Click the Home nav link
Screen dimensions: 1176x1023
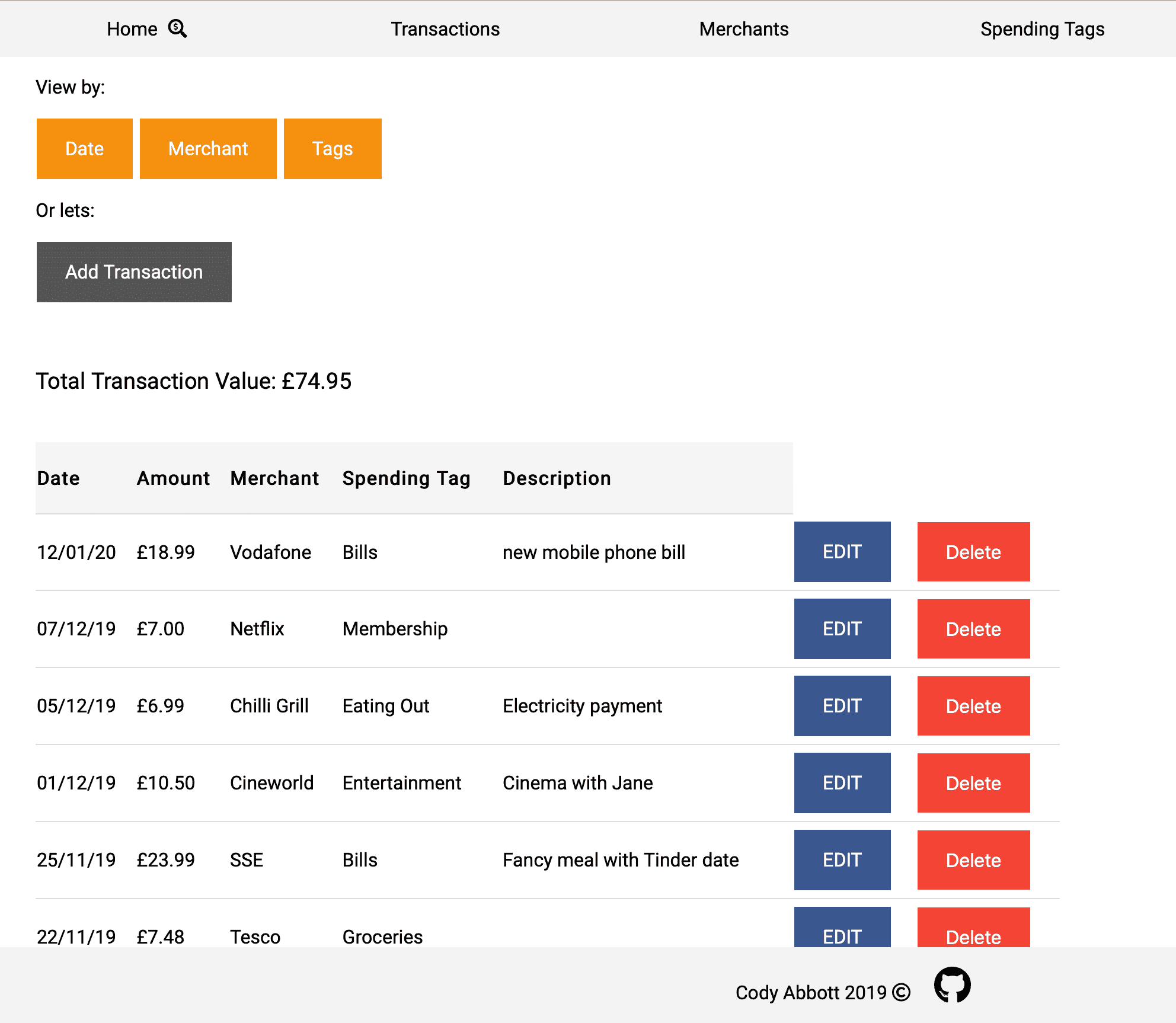pyautogui.click(x=132, y=29)
